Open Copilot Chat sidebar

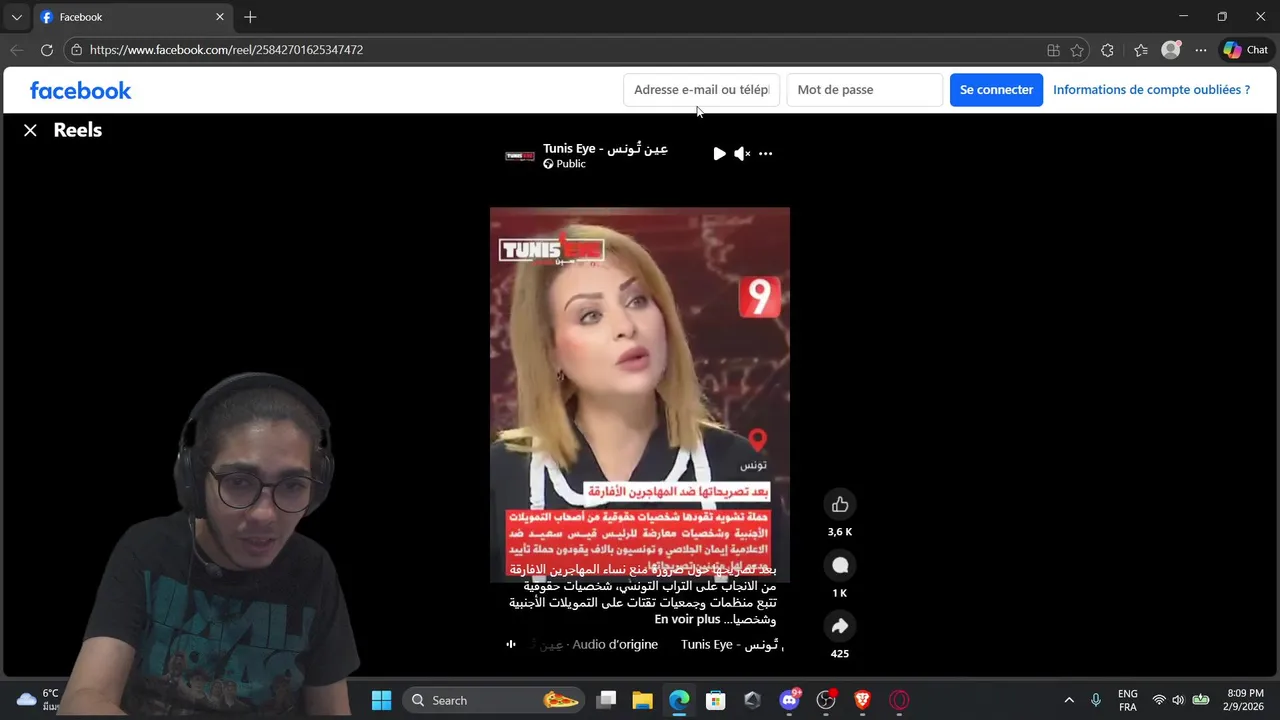click(1245, 50)
